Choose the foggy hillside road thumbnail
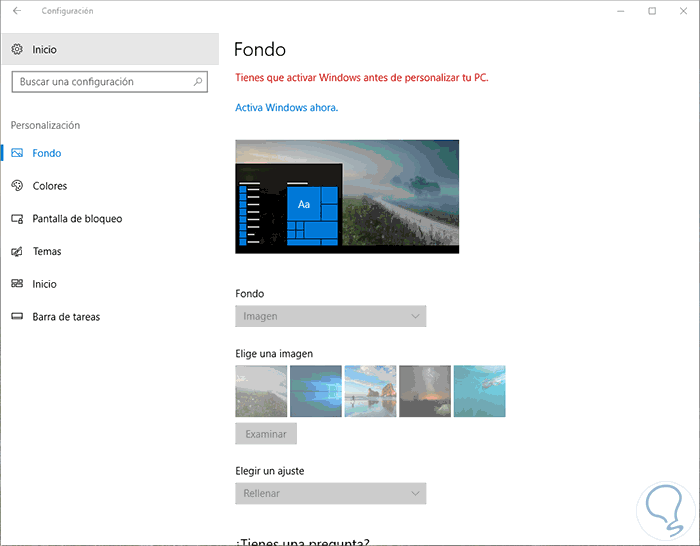The height and width of the screenshot is (546, 700). pyautogui.click(x=261, y=391)
